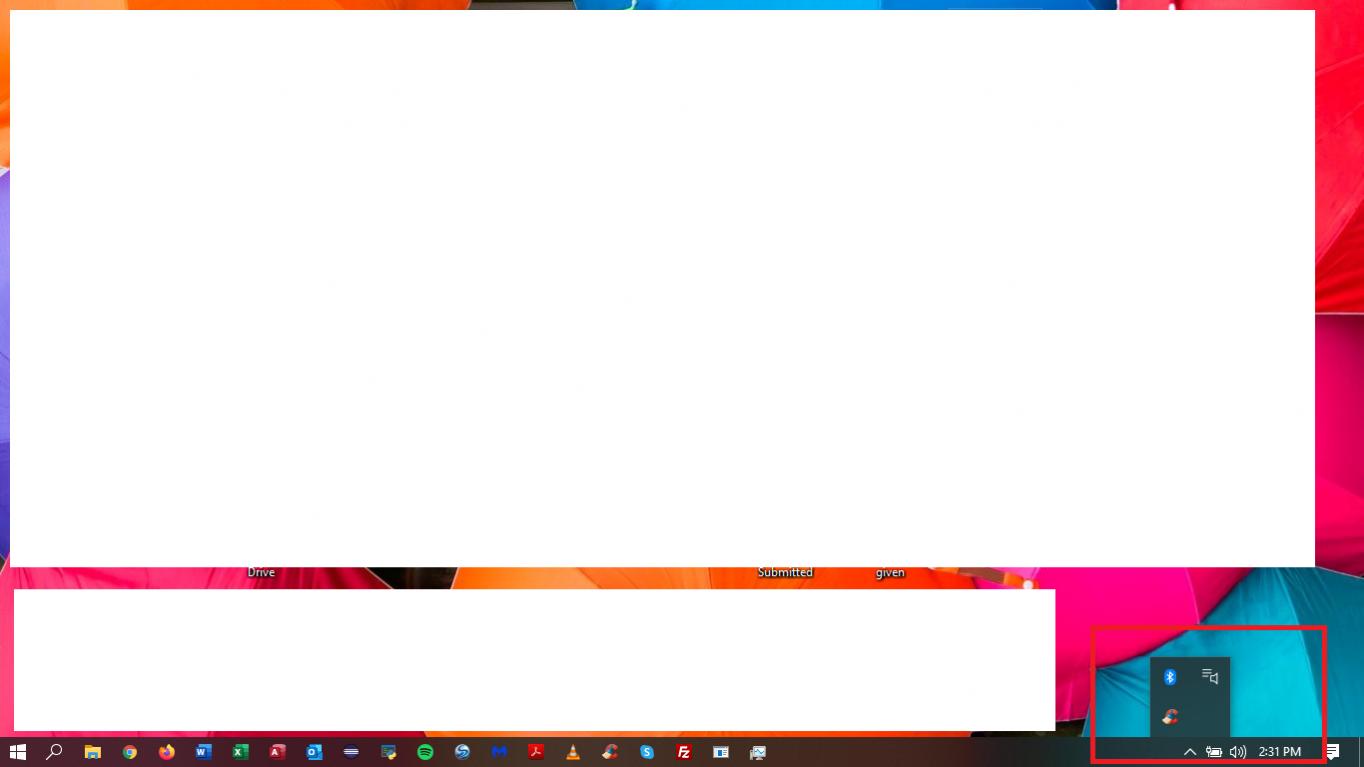
Task: Launch Eclipse IDE from taskbar
Action: [x=351, y=752]
